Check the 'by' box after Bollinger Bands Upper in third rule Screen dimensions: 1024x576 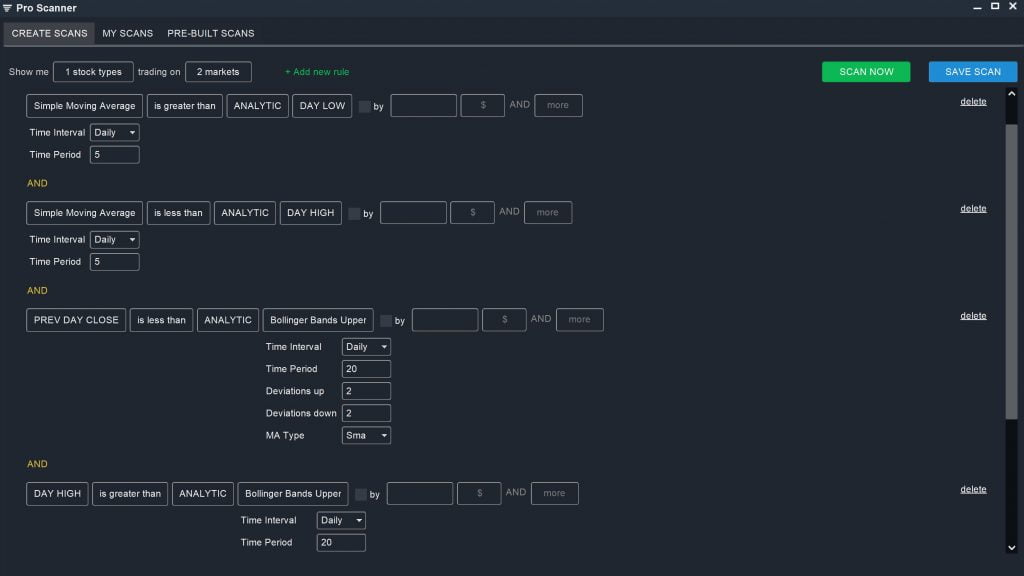pos(386,321)
